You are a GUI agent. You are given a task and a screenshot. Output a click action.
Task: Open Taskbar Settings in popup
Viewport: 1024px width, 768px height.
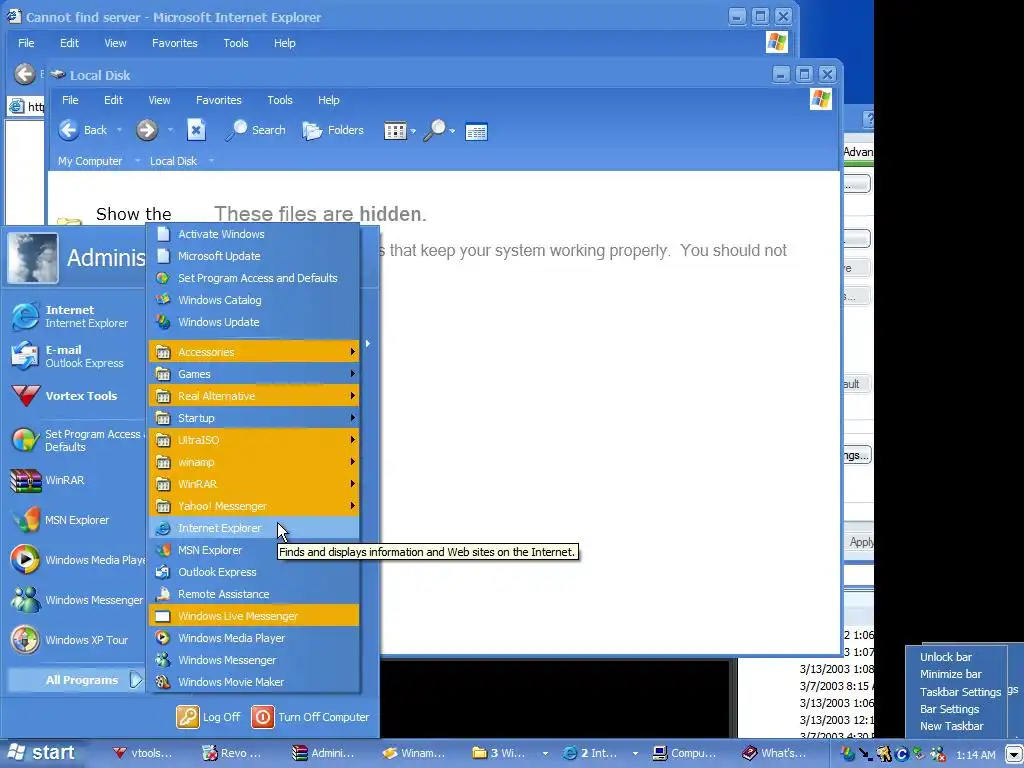coord(960,692)
